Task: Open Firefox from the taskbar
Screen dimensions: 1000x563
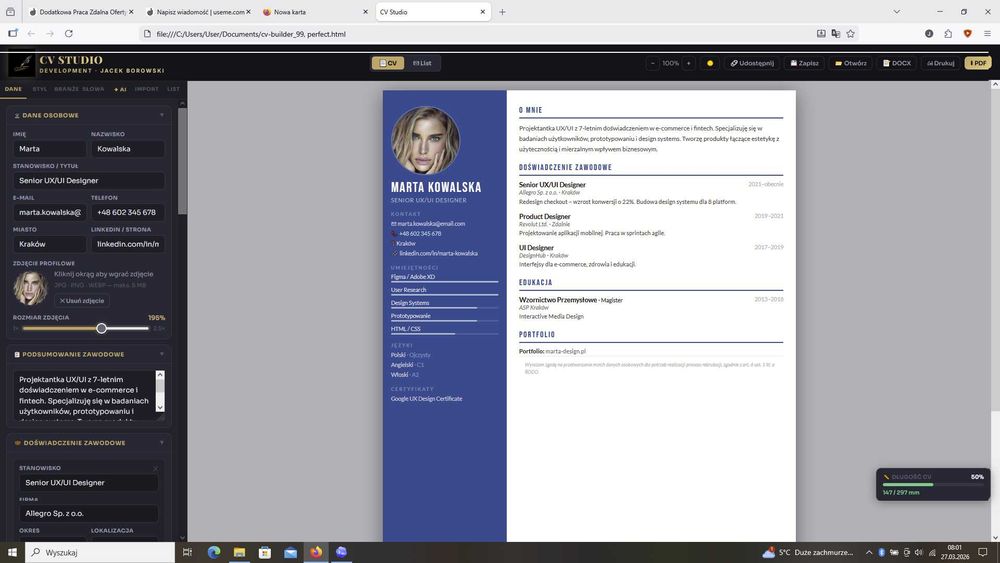Action: tap(316, 552)
